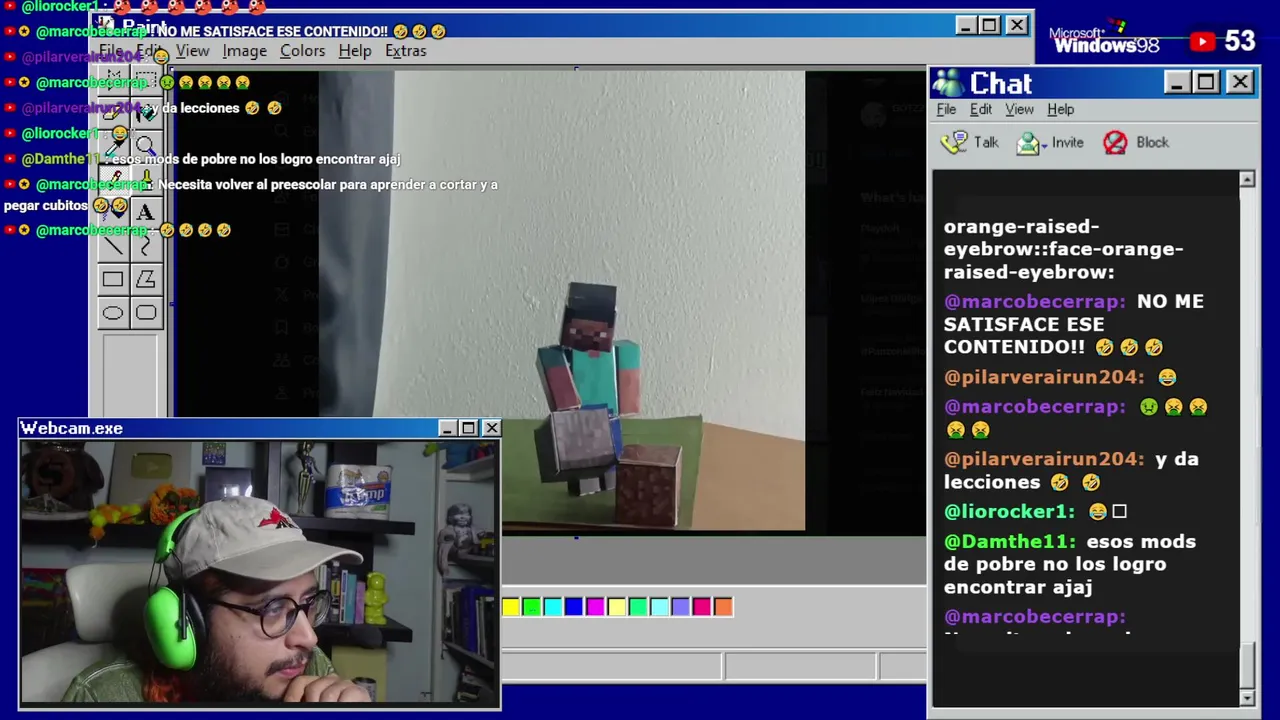This screenshot has width=1280, height=720.
Task: Click Chat scrollbar down arrow
Action: tap(1247, 697)
